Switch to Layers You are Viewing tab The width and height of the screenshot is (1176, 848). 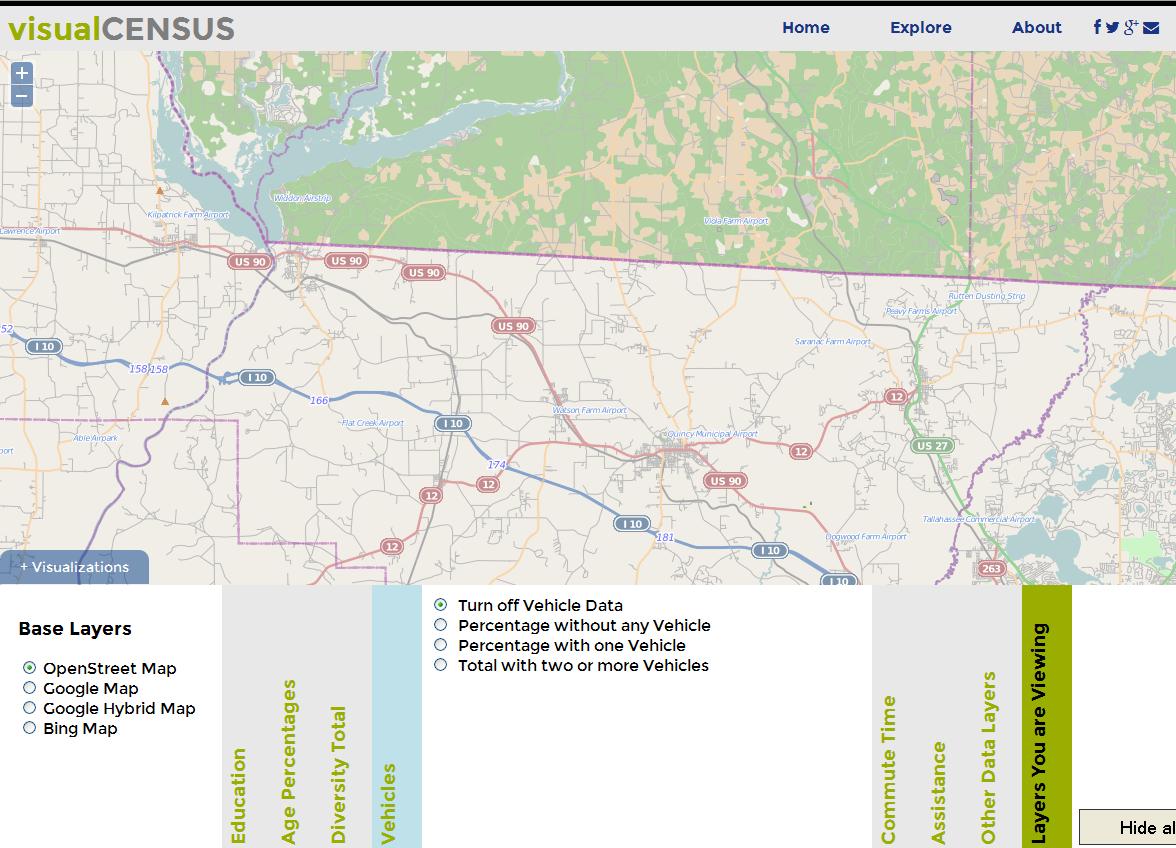coord(1041,732)
